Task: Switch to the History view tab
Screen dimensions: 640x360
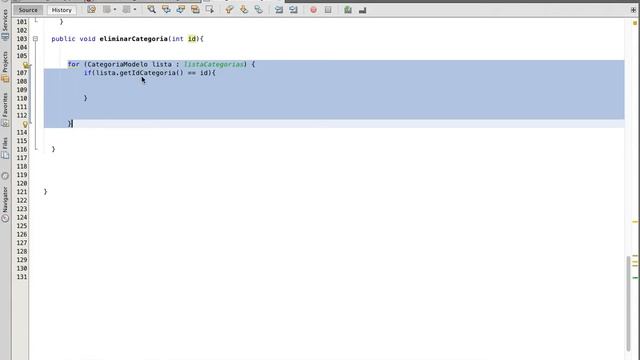Action: 62,10
